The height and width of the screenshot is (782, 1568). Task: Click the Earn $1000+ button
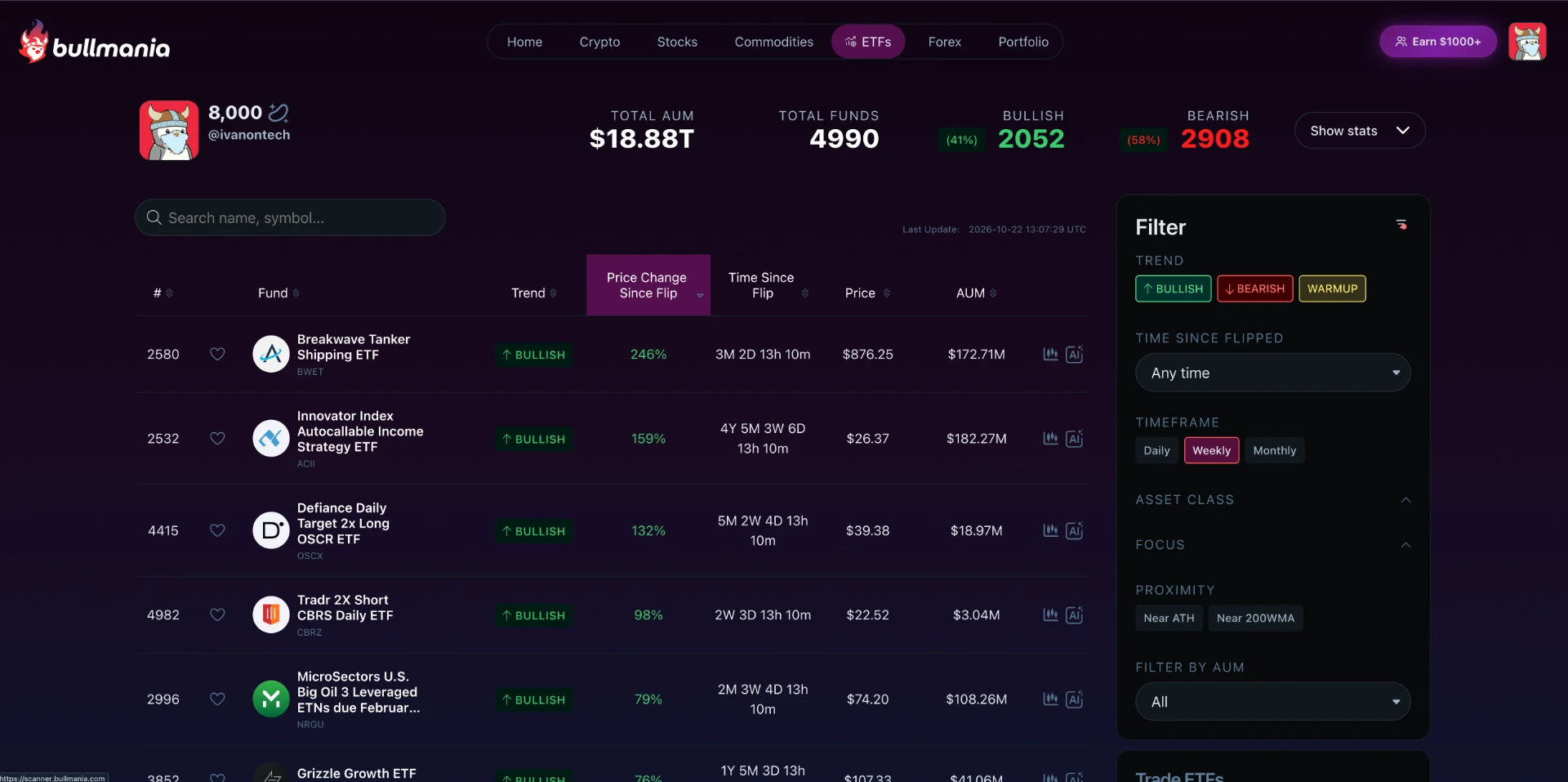[x=1438, y=42]
